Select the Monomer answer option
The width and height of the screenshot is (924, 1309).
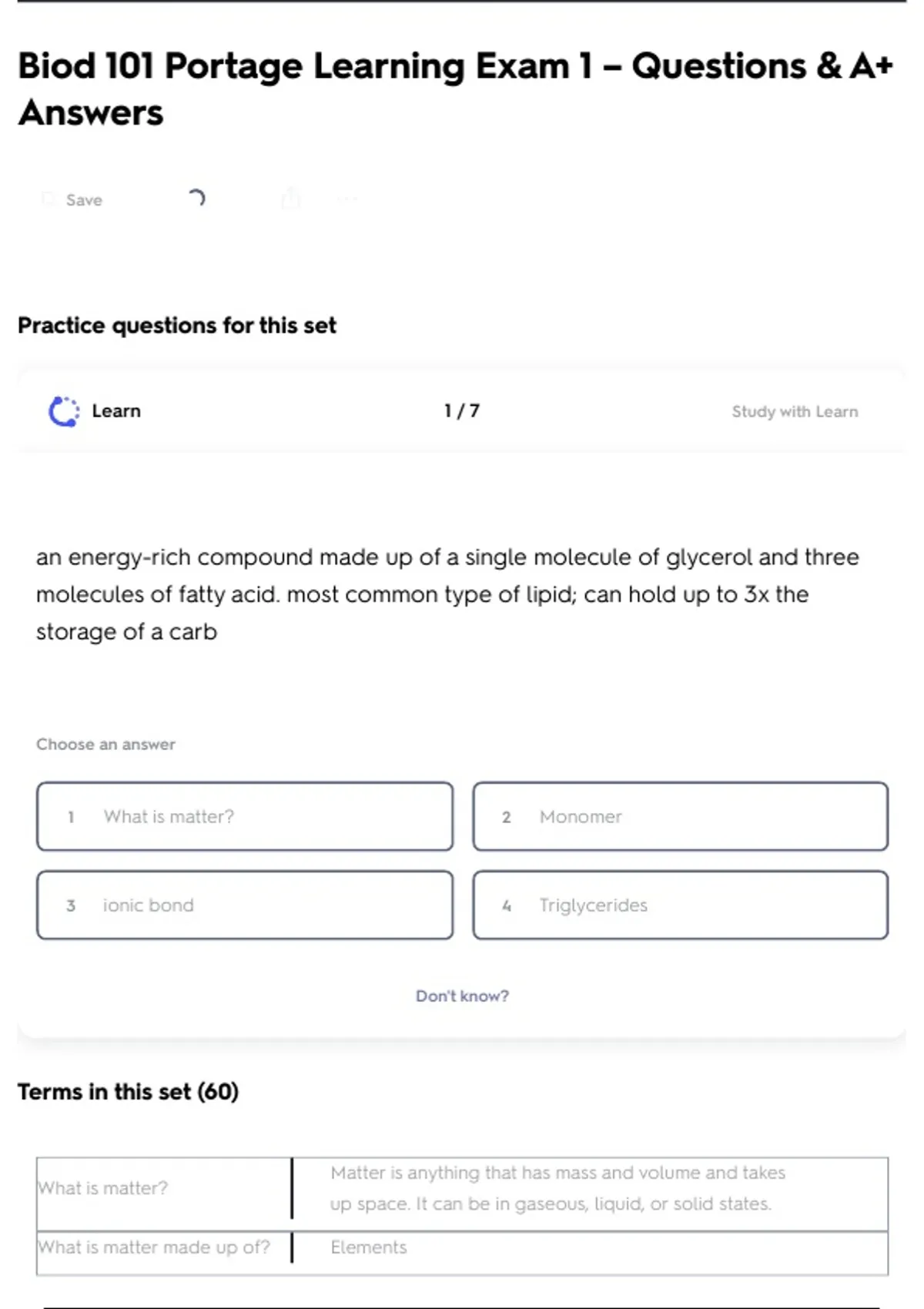click(681, 816)
